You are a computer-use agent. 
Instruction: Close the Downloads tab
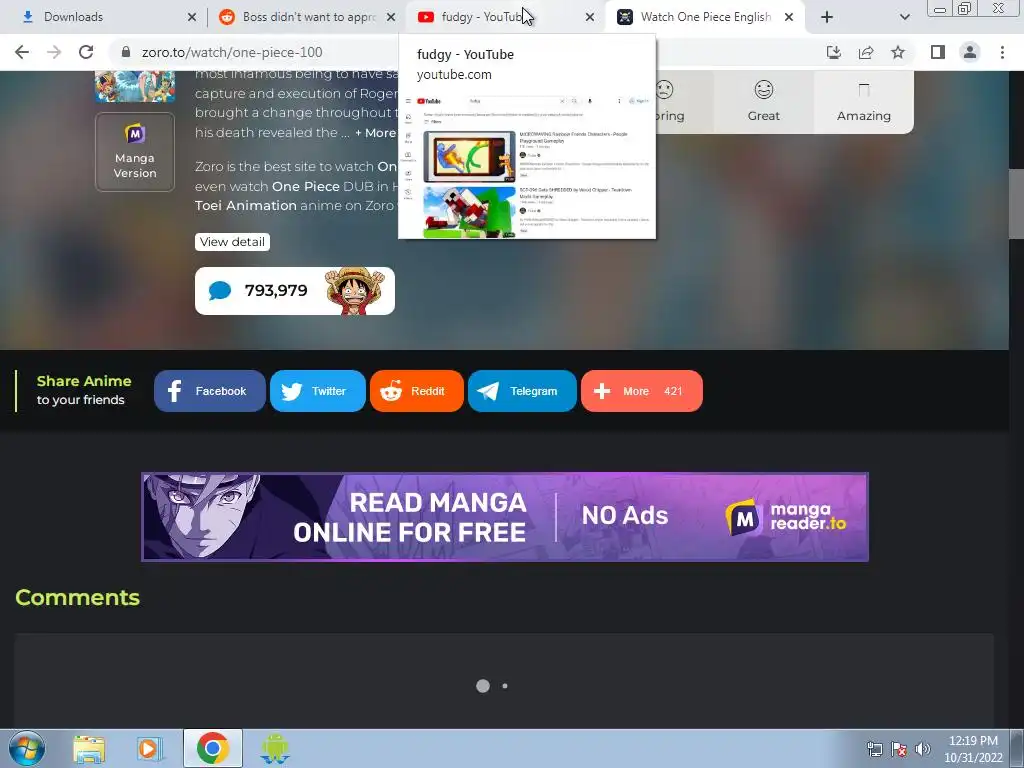[x=192, y=17]
